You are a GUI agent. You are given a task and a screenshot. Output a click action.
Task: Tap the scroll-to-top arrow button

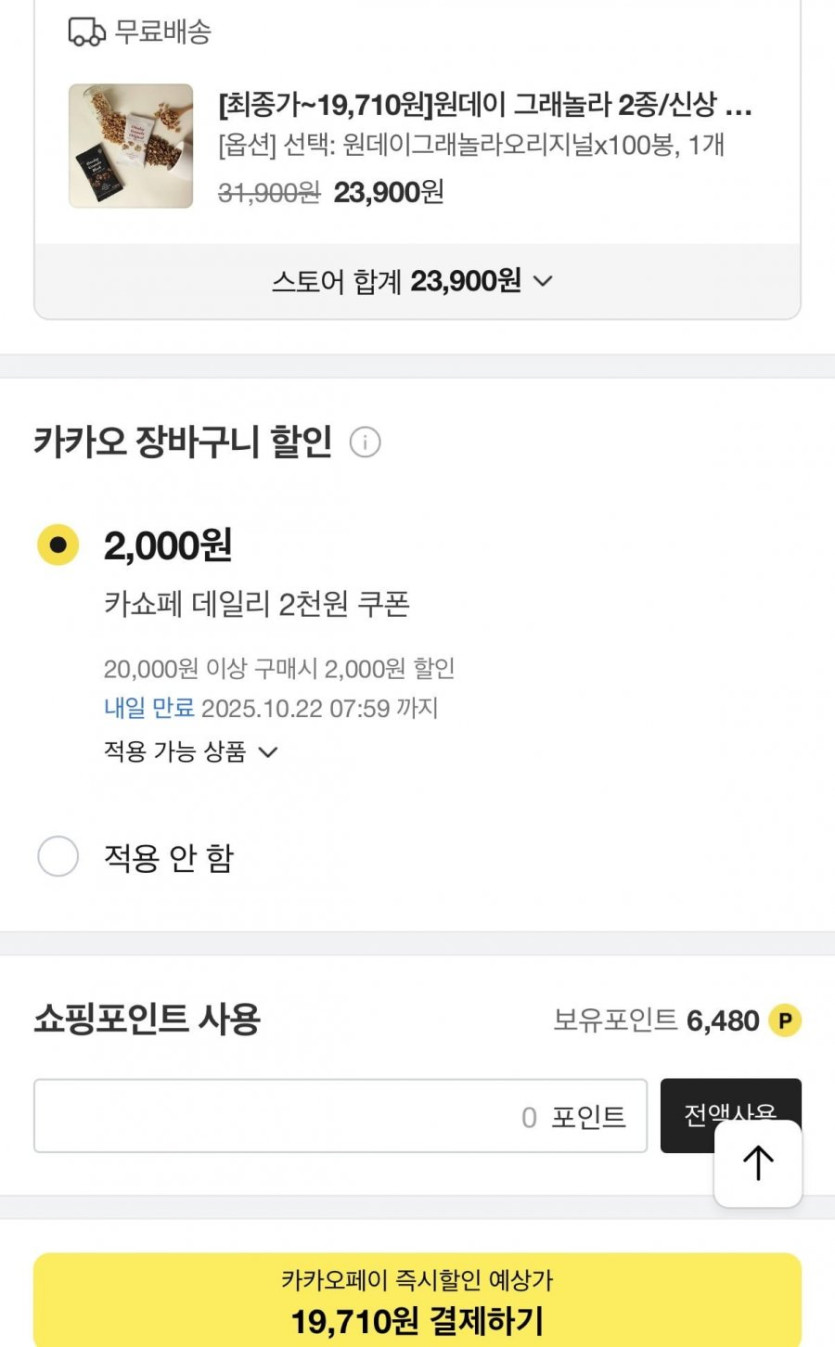coord(758,1163)
